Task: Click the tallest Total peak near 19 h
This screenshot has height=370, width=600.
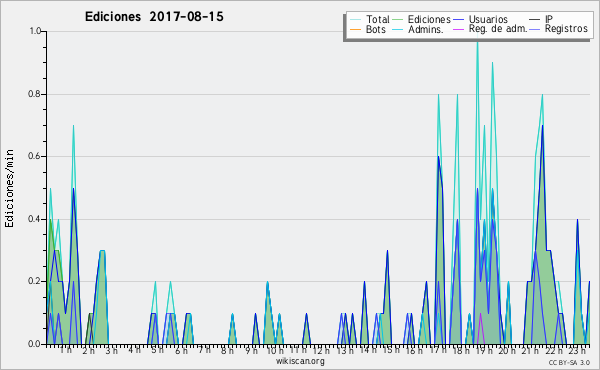Action: point(477,43)
